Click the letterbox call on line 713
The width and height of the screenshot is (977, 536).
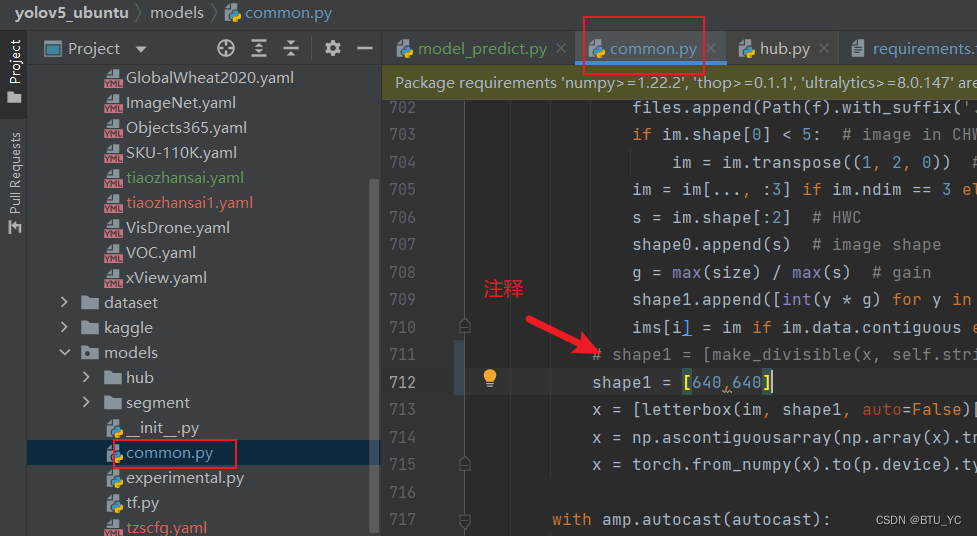784,409
